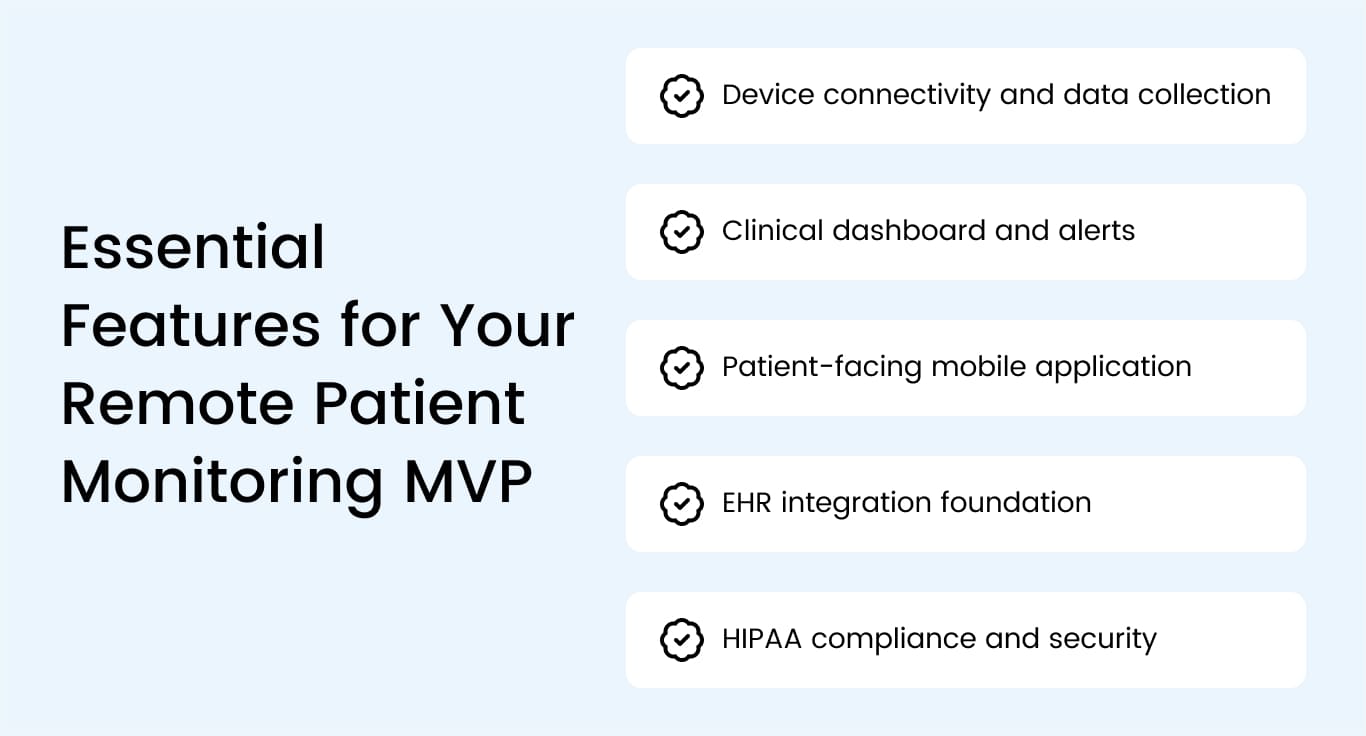Select the check badge for Patient-facing mobile application

tap(681, 368)
